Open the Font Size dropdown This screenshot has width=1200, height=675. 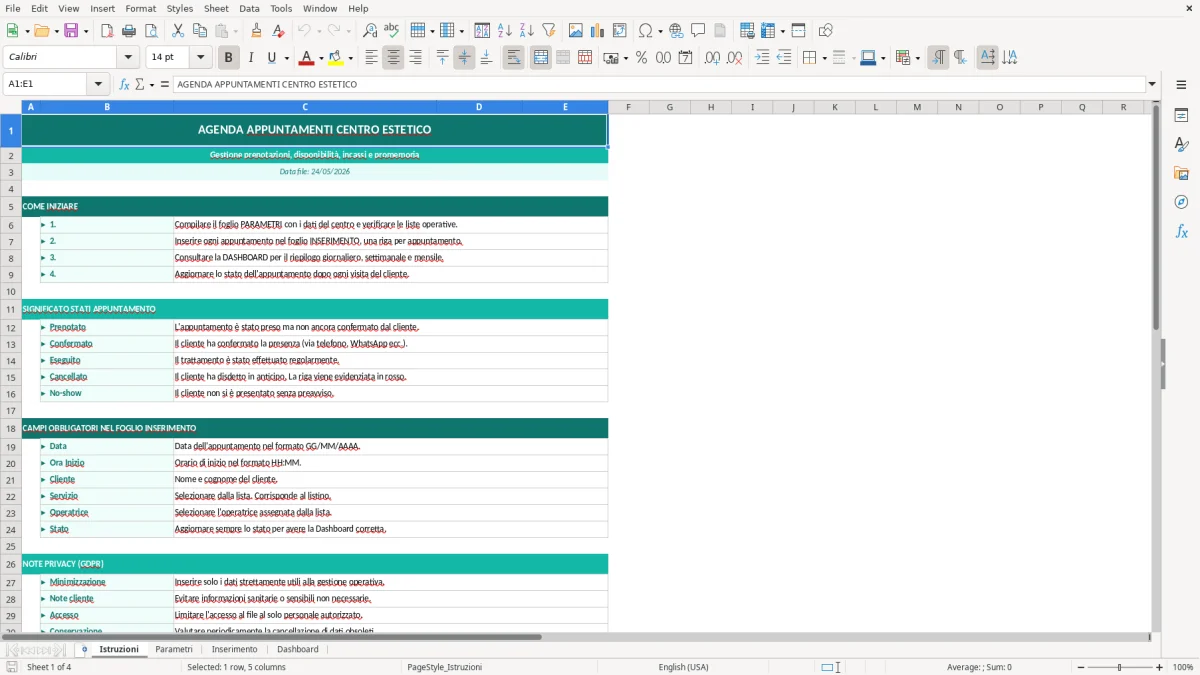point(200,58)
